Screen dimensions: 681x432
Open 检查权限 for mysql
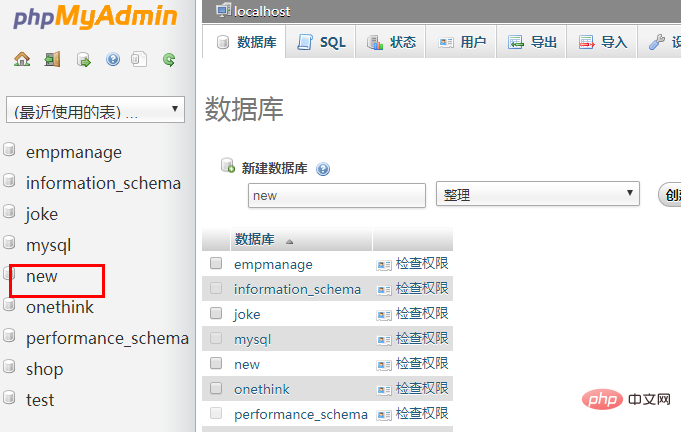(422, 338)
